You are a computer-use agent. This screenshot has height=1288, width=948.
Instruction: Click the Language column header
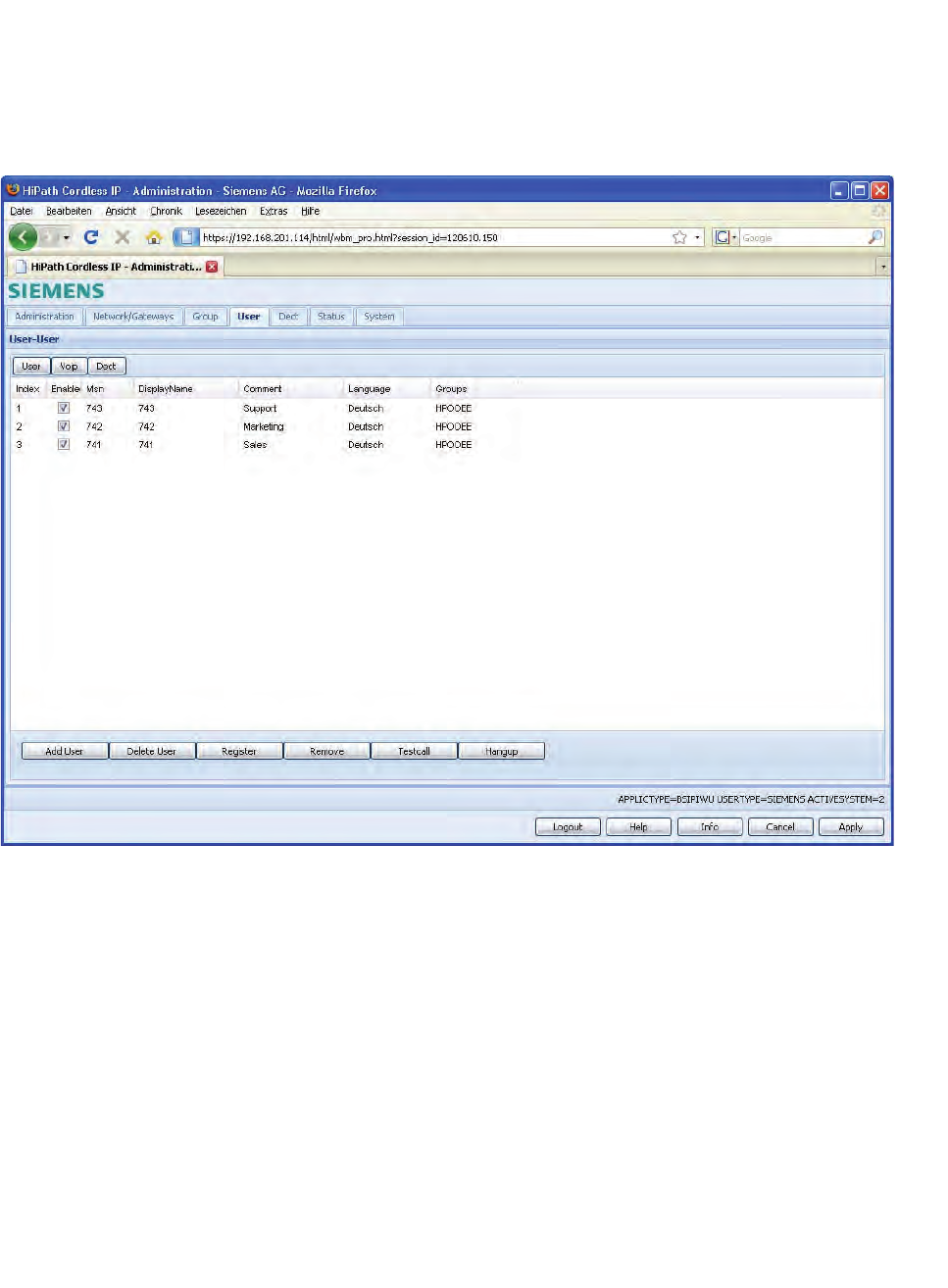point(370,389)
